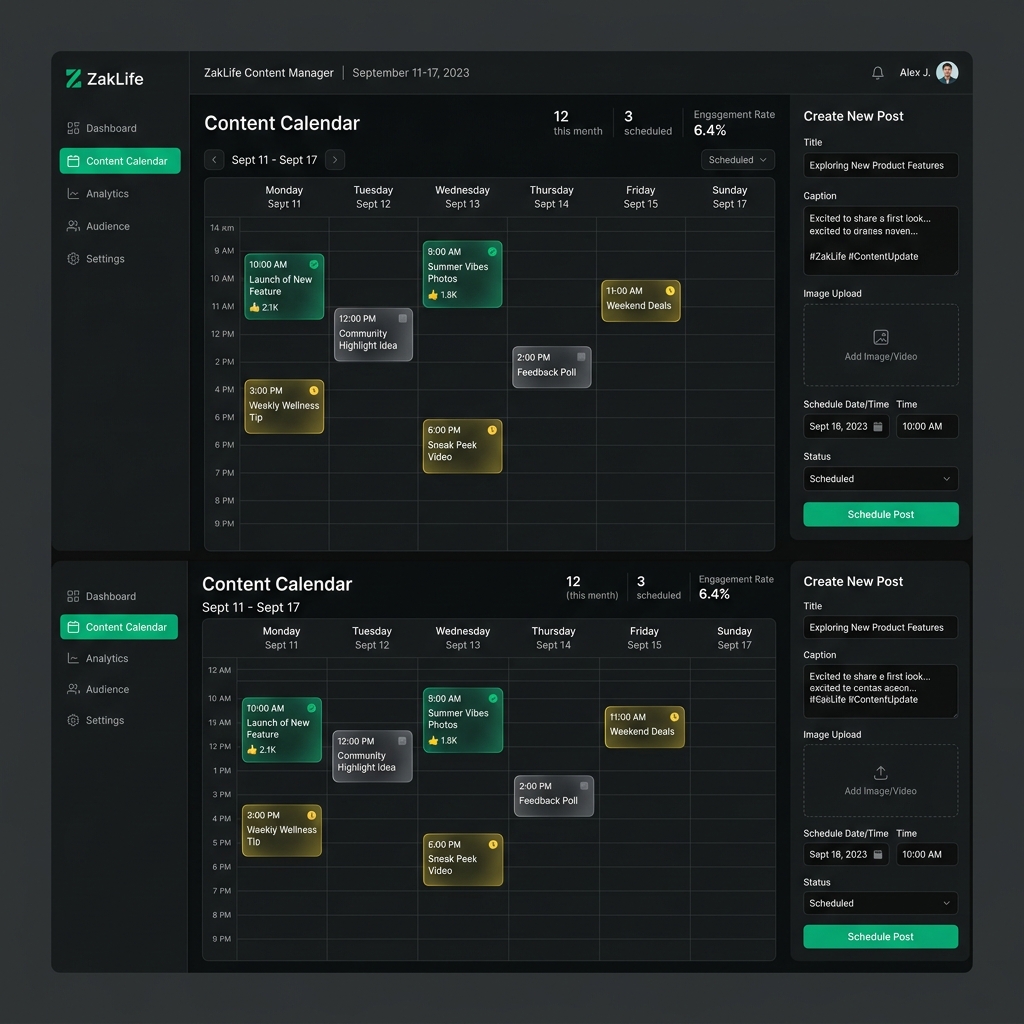Click the Add Image/Video zone with the image icon

coord(880,345)
